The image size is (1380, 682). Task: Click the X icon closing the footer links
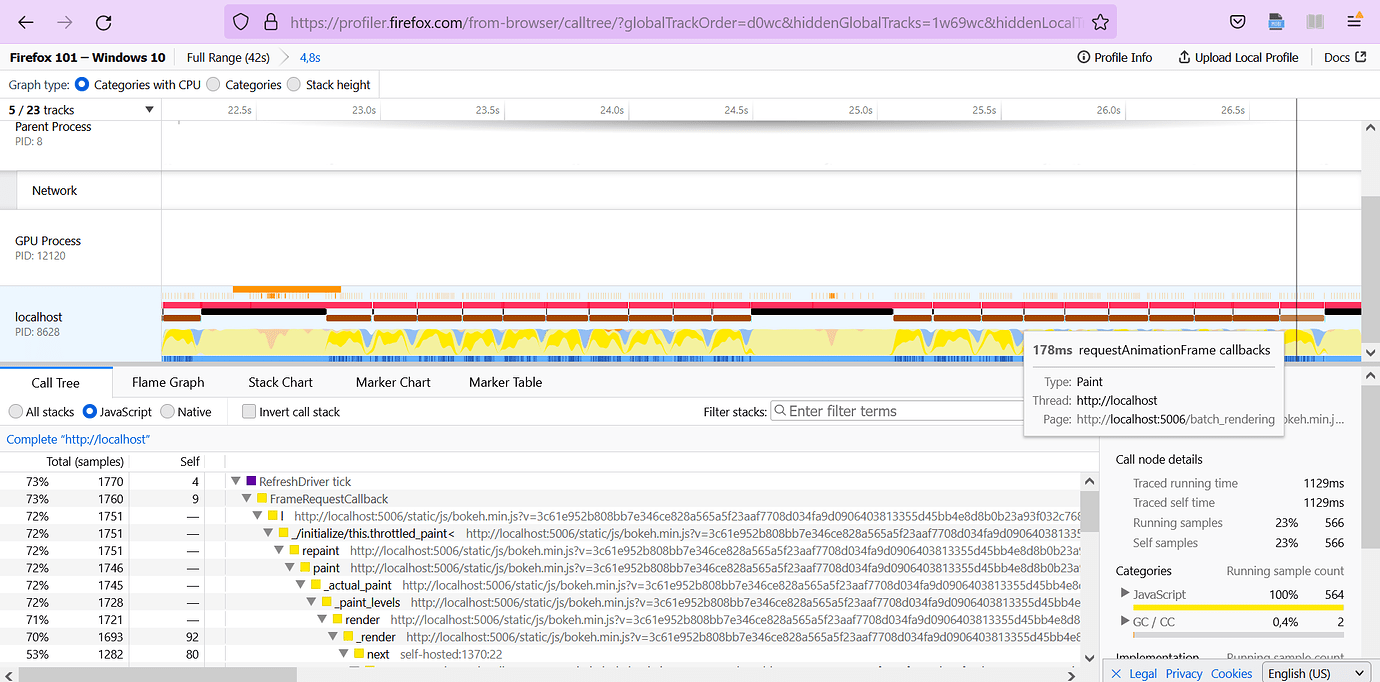(1117, 674)
